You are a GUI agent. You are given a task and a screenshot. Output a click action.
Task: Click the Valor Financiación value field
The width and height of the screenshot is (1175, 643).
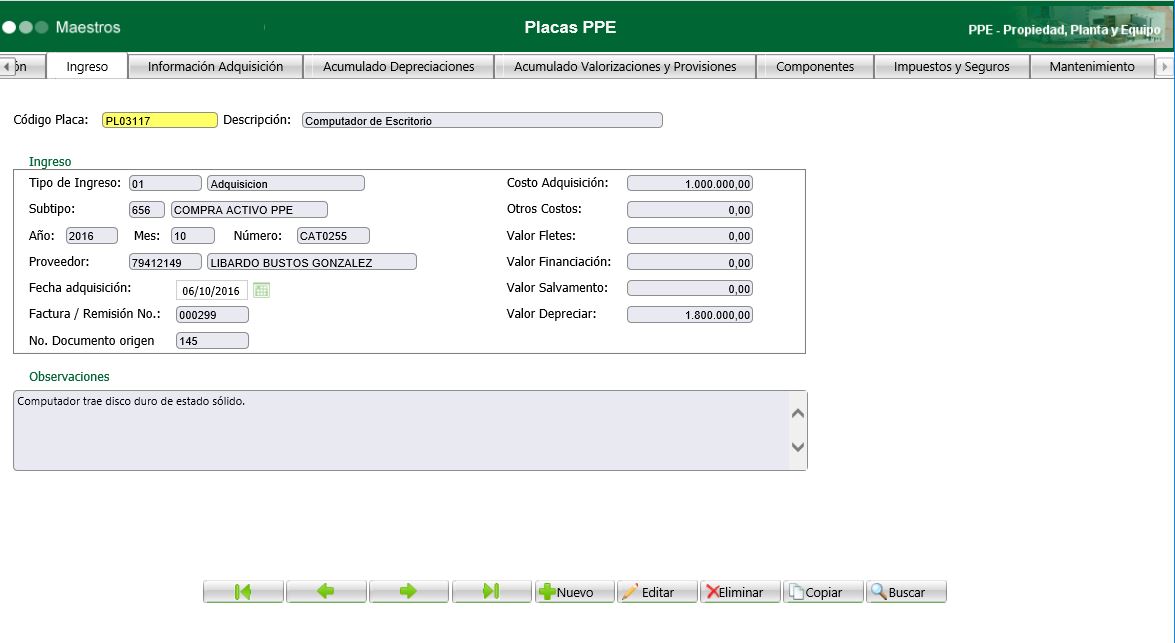coord(689,262)
